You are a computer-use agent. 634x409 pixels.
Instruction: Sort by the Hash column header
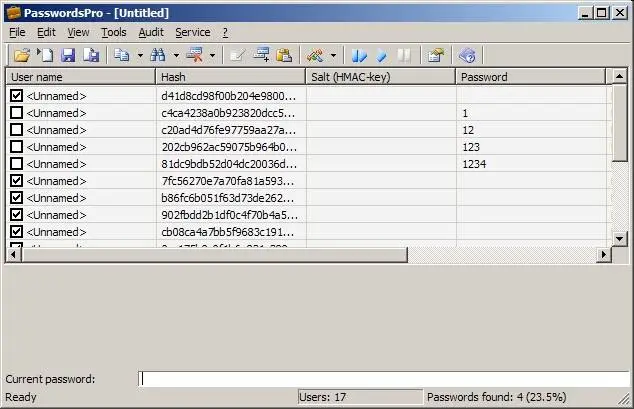(230, 77)
